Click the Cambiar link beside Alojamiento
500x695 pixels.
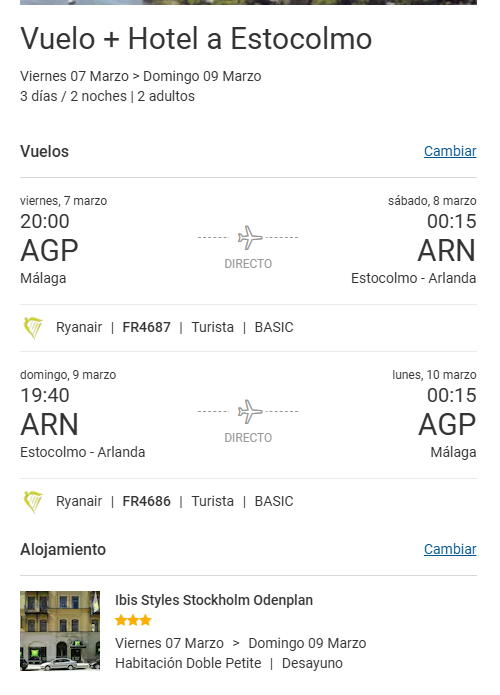(450, 549)
